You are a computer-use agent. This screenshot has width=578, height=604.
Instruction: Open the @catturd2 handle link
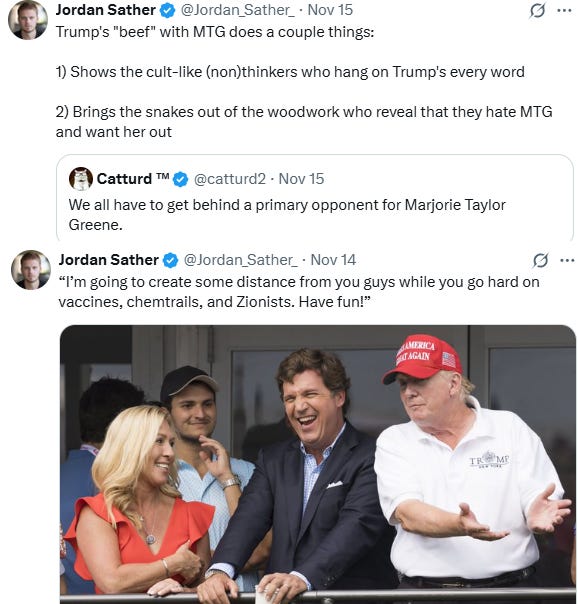(230, 179)
